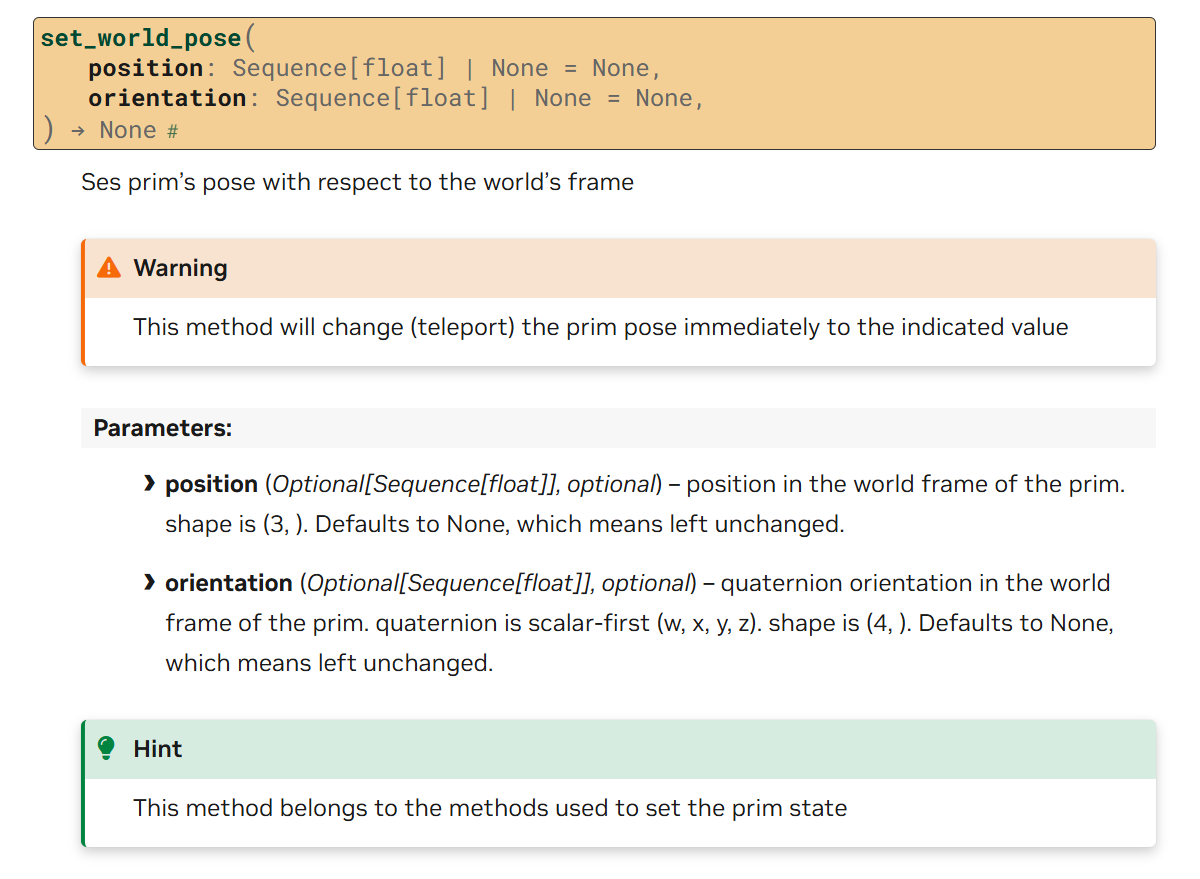Click the bold position argument in the signature
The height and width of the screenshot is (879, 1200).
pos(146,69)
